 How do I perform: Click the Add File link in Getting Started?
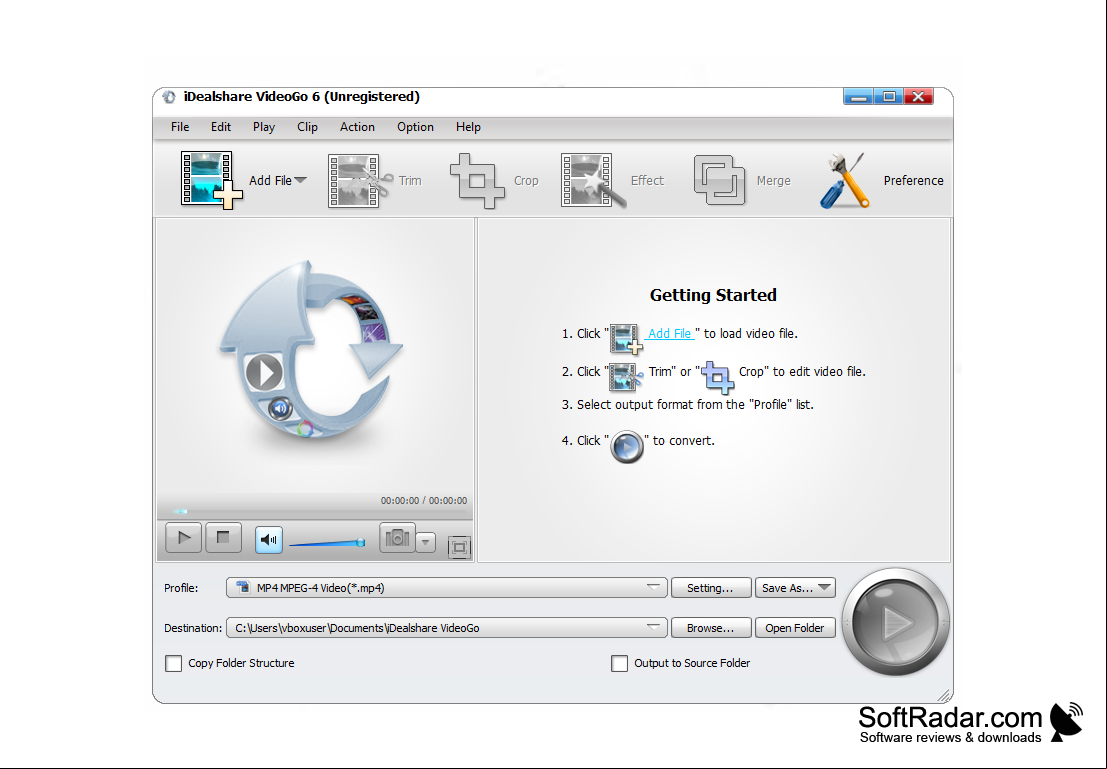click(x=669, y=333)
